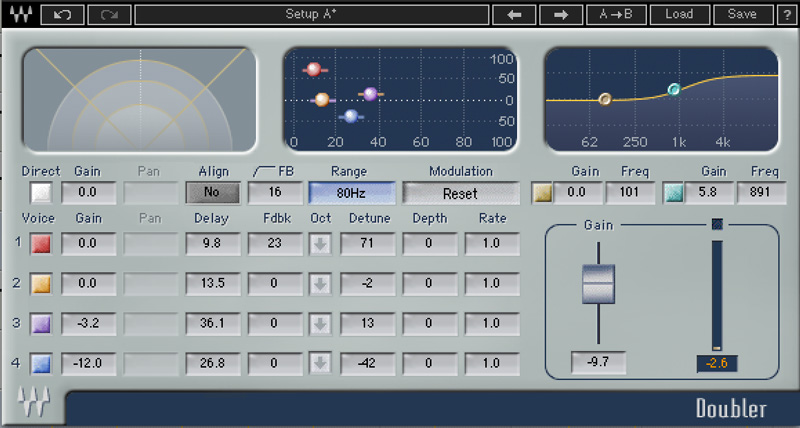
Task: Toggle the Direct signal on/off button
Action: [41, 193]
